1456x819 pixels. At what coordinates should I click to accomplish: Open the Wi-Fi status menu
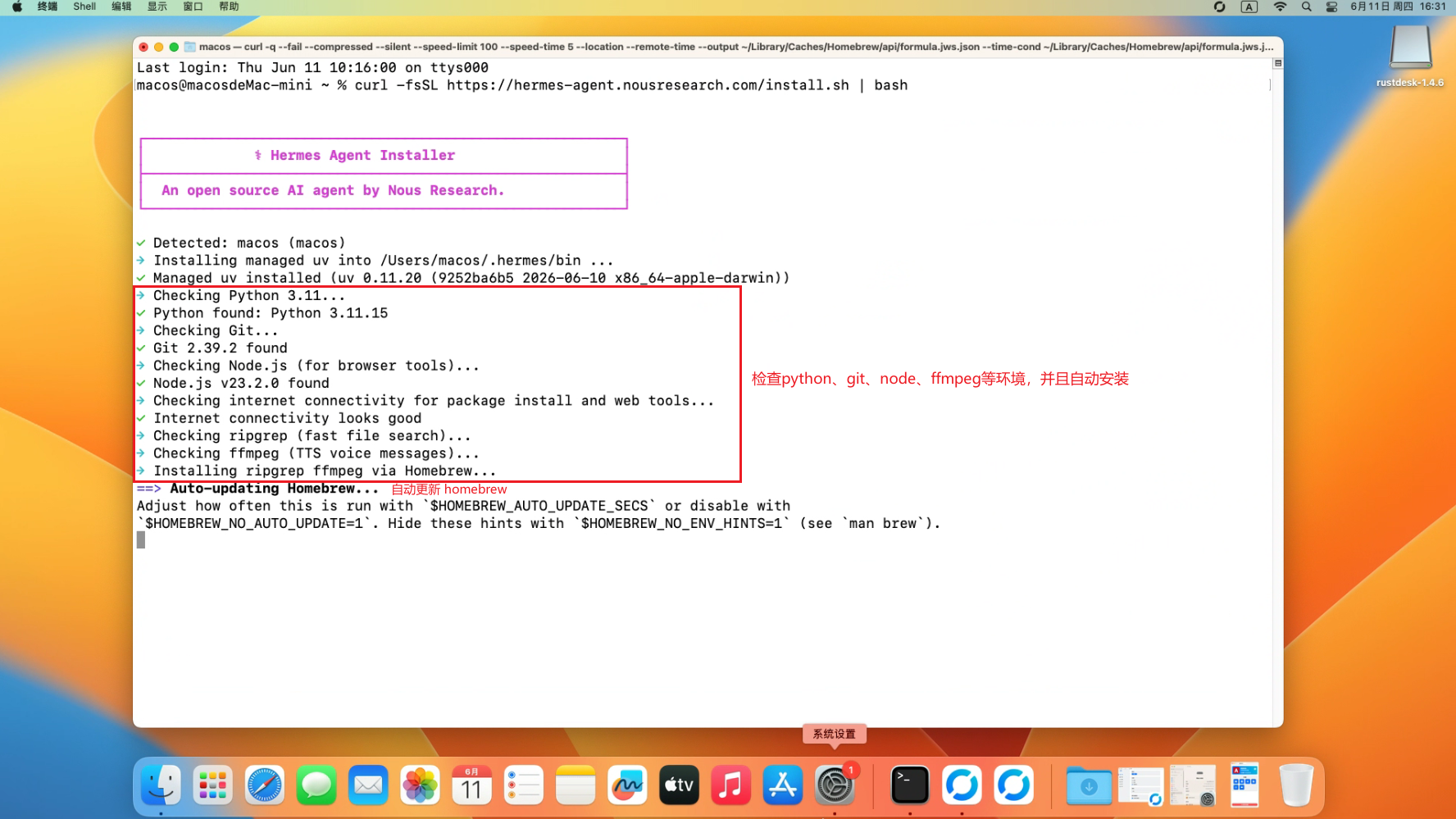[1280, 7]
